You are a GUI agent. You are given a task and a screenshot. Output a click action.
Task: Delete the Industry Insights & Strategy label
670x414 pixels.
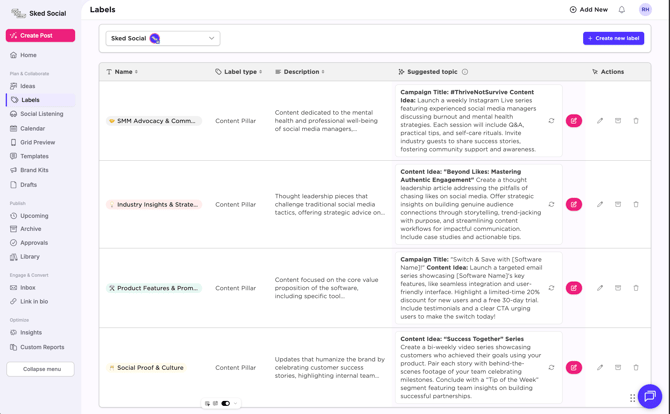pyautogui.click(x=636, y=204)
